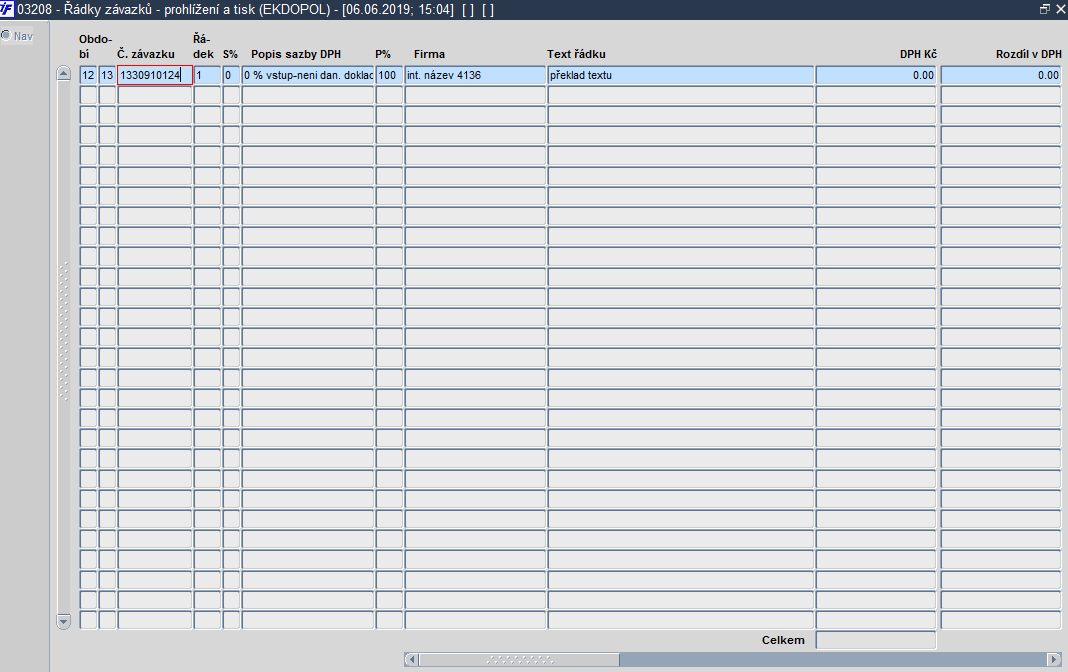
Task: Click the horizontal scrollbar thumb
Action: (x=519, y=659)
